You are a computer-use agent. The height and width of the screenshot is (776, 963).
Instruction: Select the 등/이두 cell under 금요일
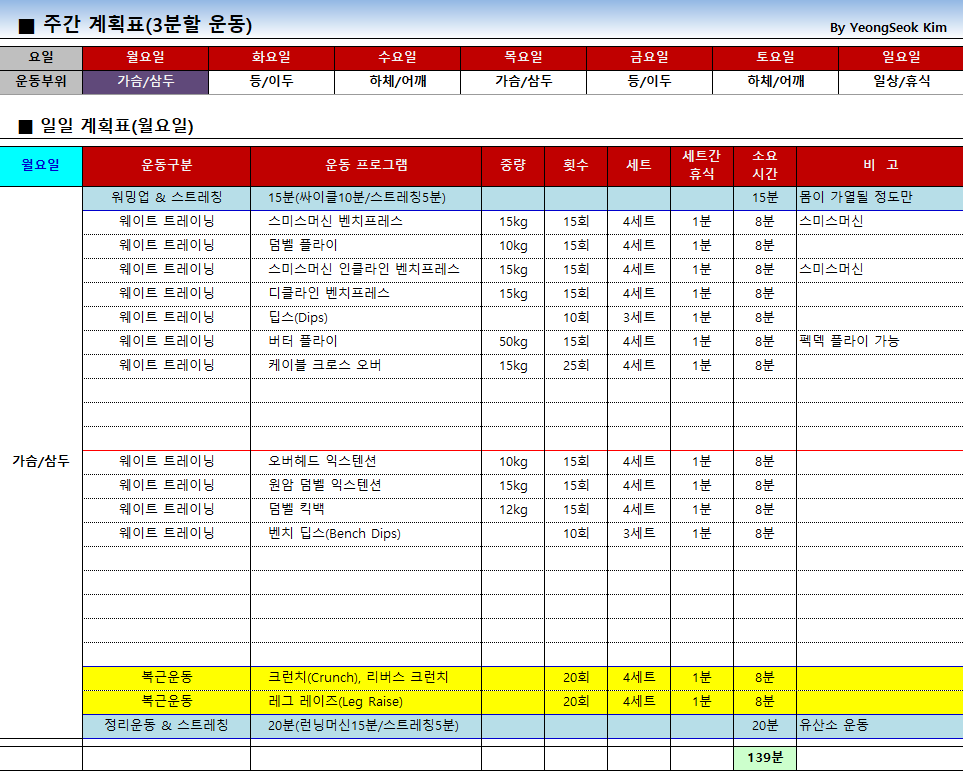649,82
